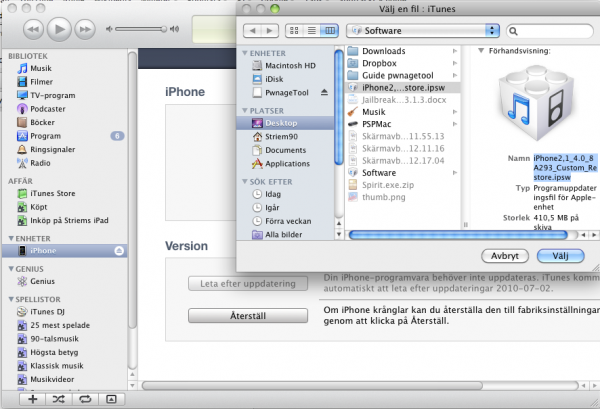Viewport: 600px width, 409px height.
Task: Collapse the PLATSER section
Action: (x=245, y=111)
